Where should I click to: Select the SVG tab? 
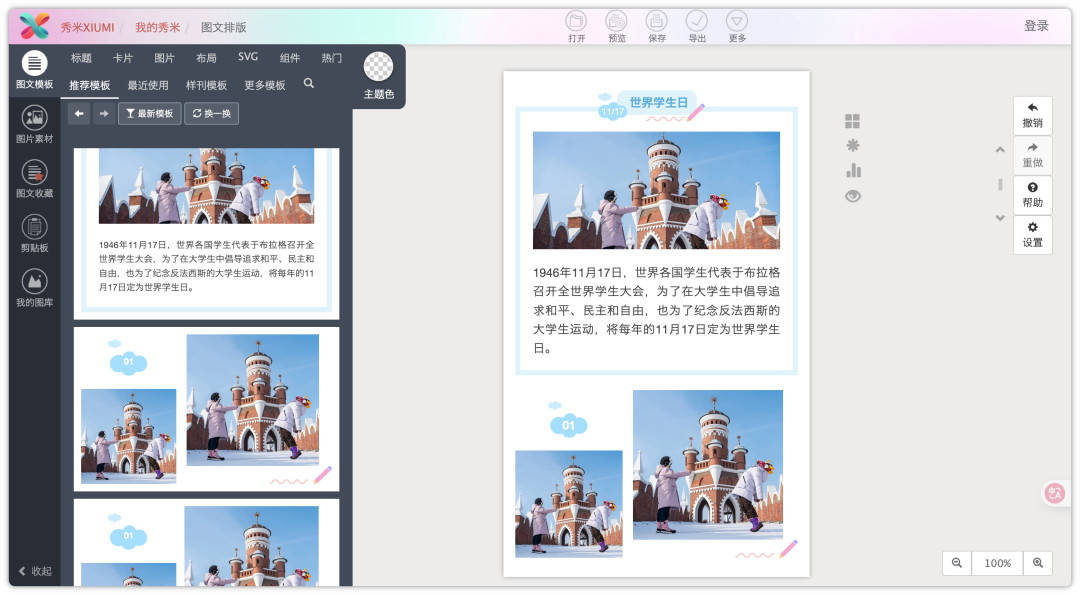248,57
